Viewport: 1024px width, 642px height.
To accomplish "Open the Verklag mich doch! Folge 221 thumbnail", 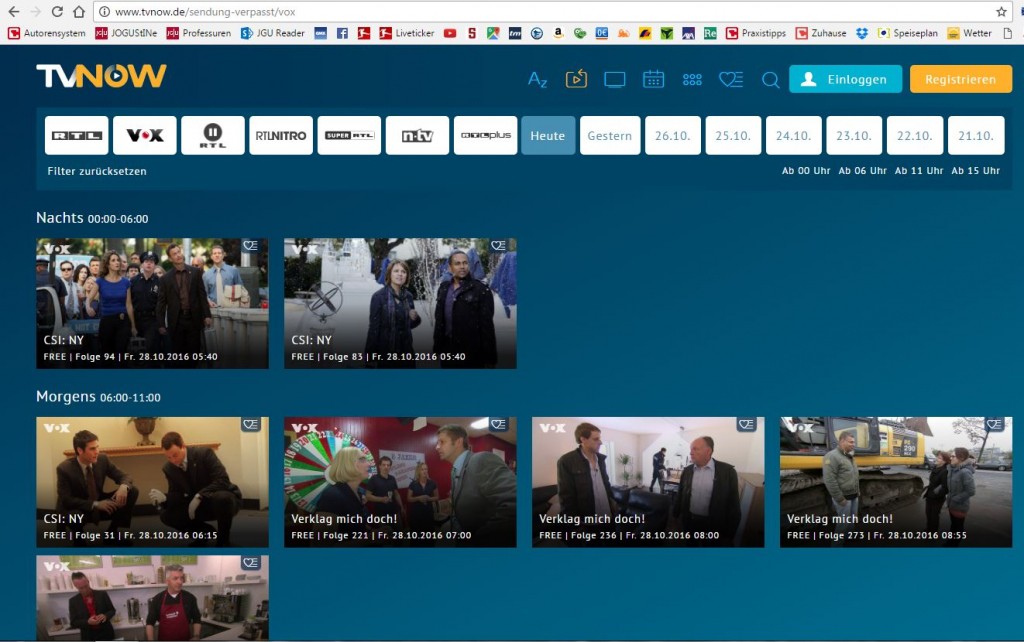I will [x=400, y=481].
